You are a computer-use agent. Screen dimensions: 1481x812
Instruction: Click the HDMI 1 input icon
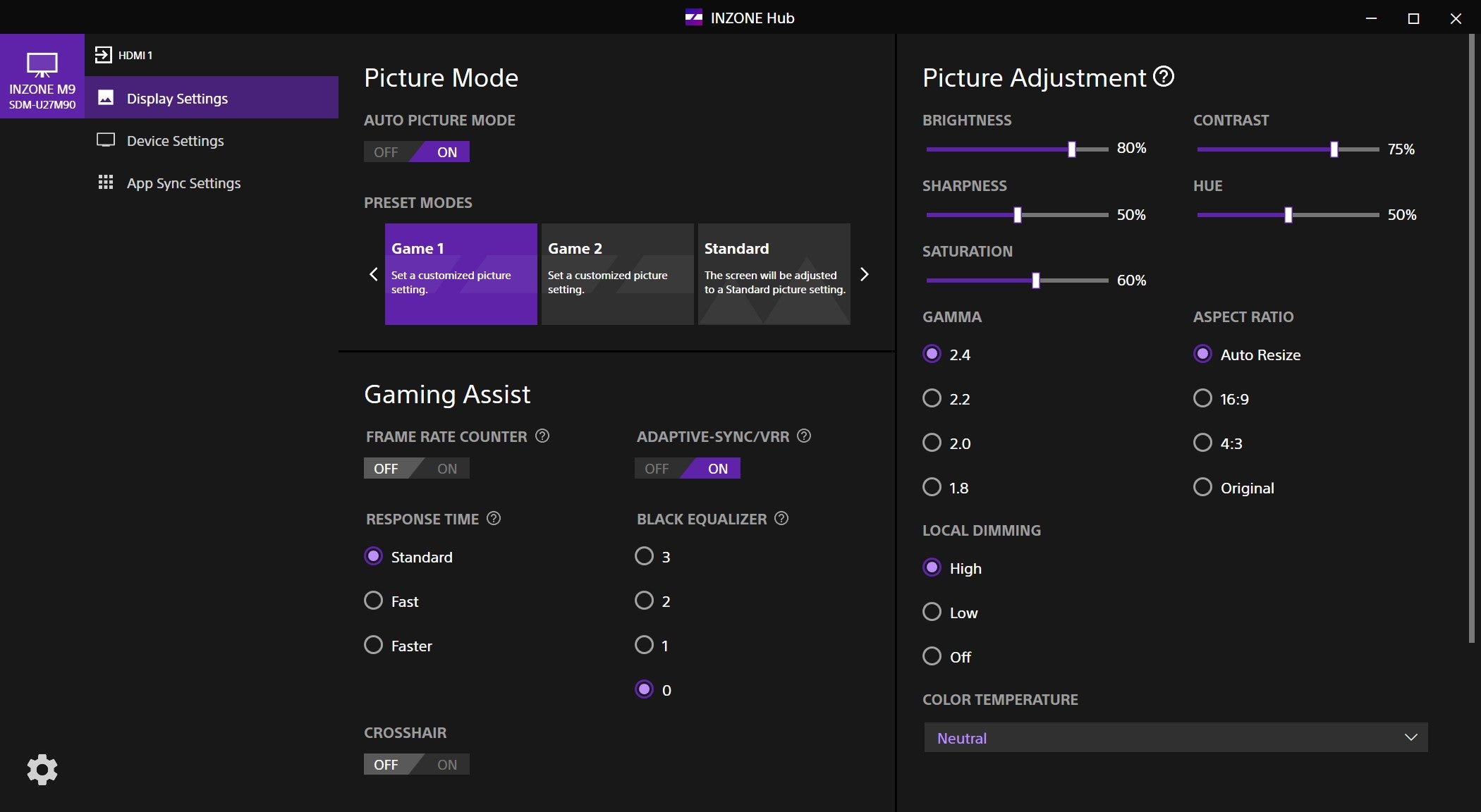coord(104,55)
